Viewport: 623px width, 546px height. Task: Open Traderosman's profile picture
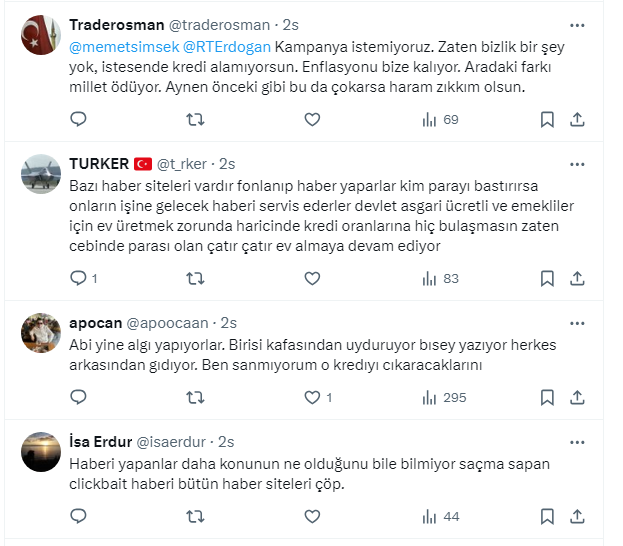pyautogui.click(x=41, y=35)
